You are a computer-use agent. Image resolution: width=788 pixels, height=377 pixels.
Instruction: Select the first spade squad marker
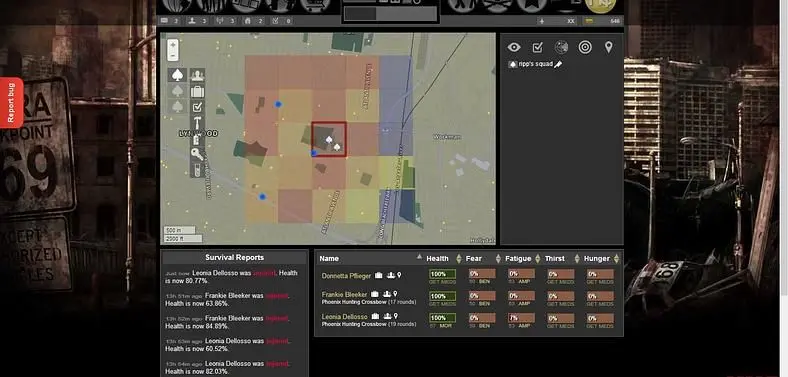pyautogui.click(x=177, y=75)
